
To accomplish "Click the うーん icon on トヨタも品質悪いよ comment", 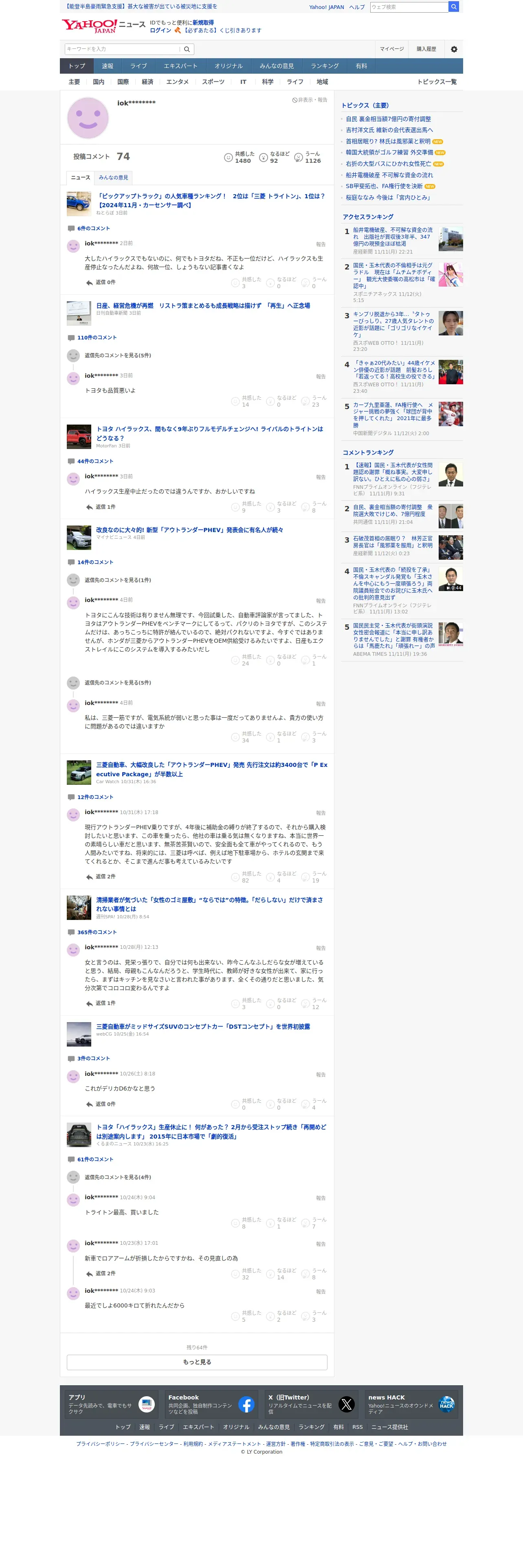I will [305, 401].
